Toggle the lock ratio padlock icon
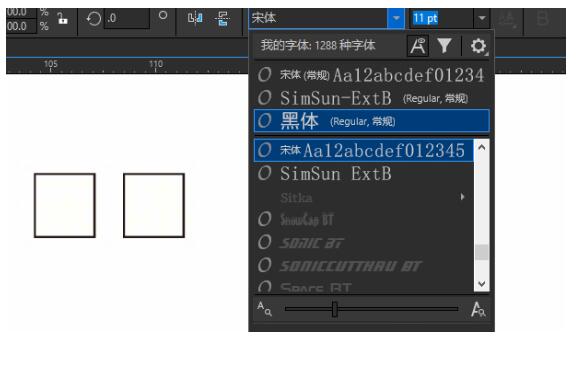The height and width of the screenshot is (367, 584). point(63,18)
